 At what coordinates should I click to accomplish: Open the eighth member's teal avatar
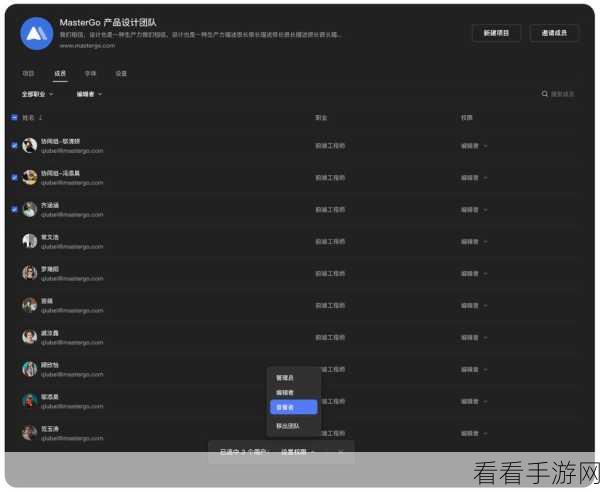[x=29, y=369]
